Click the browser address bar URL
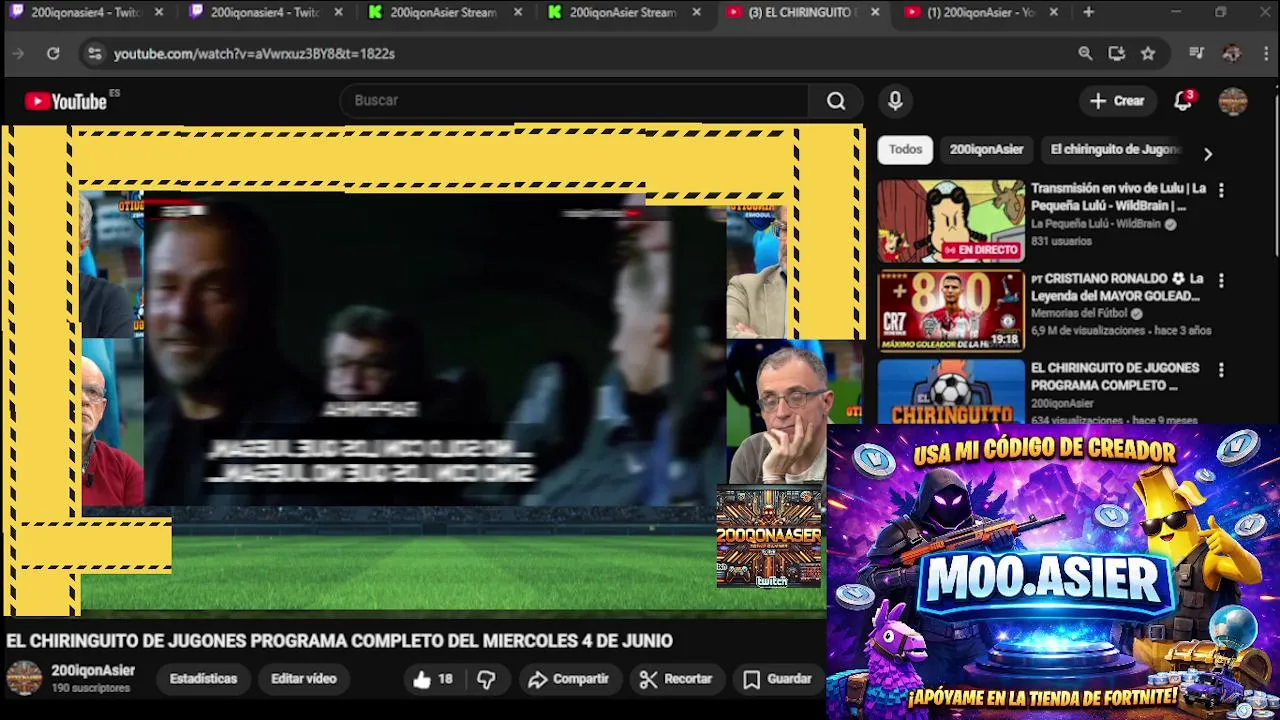Viewport: 1280px width, 720px height. (254, 54)
